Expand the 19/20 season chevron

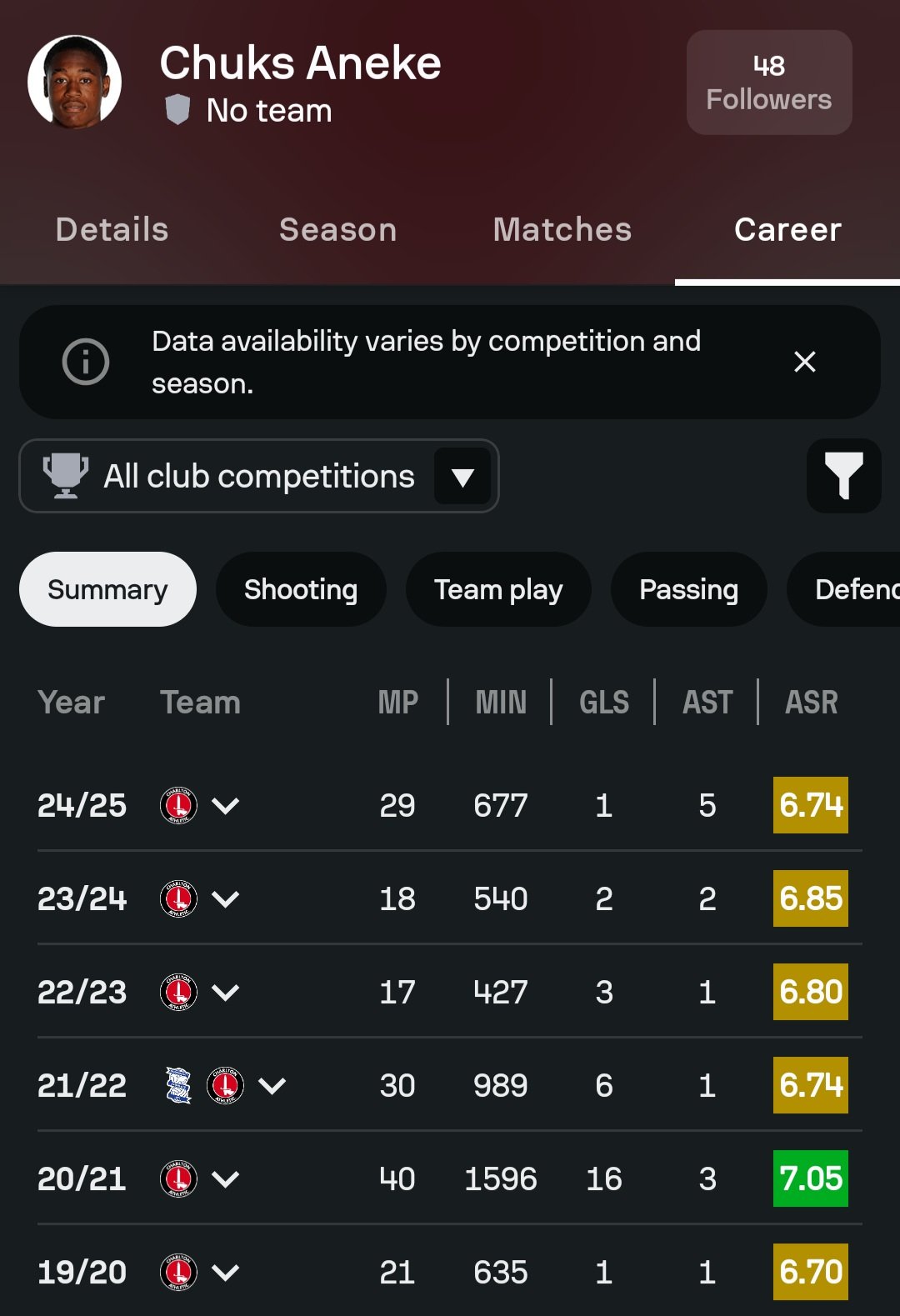coord(226,1273)
